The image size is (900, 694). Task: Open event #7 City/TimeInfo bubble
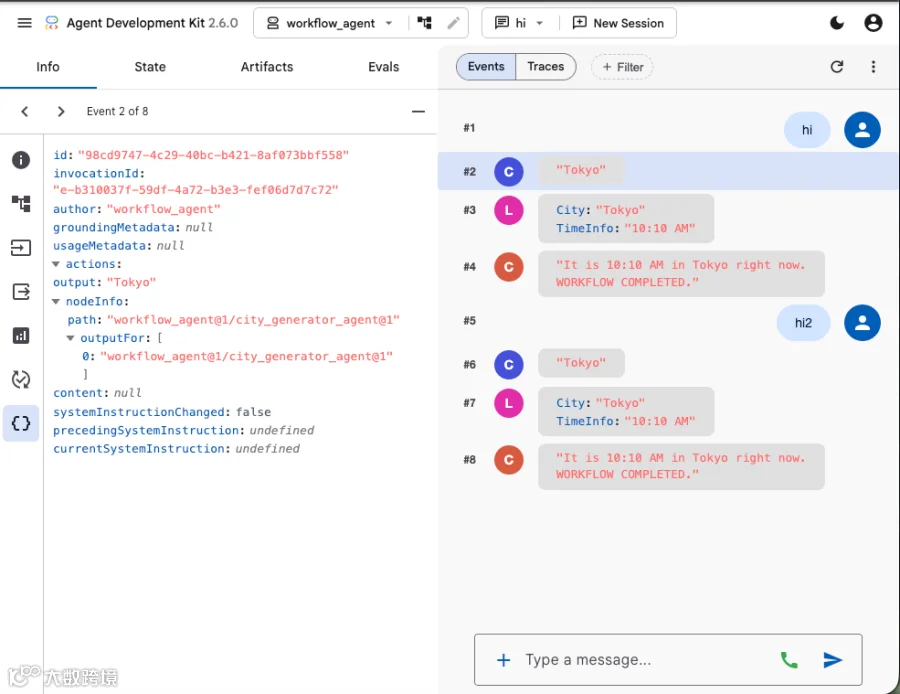pos(626,412)
